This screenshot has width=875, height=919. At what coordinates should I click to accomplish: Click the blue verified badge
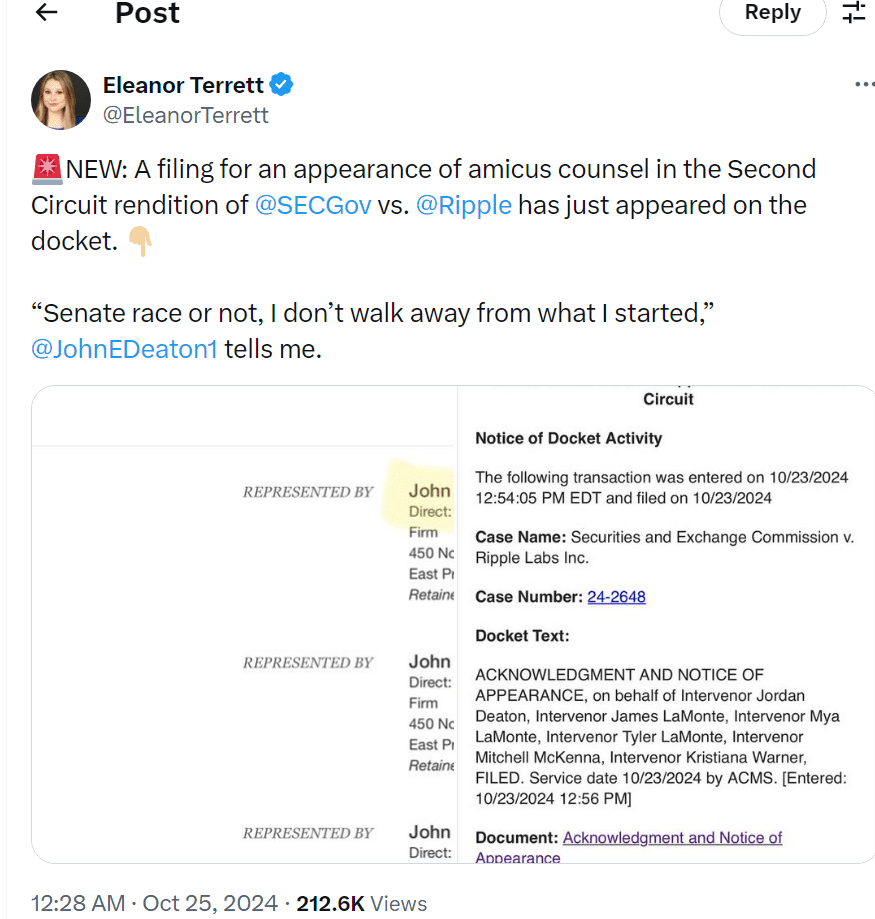(x=281, y=85)
